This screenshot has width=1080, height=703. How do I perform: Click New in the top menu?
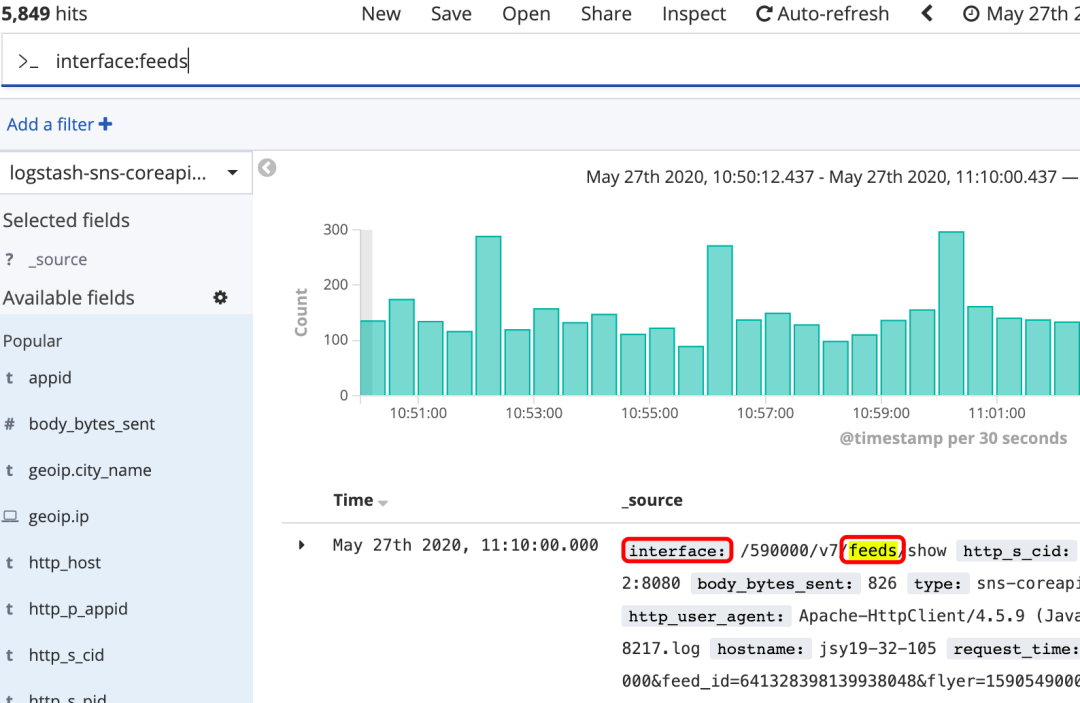tap(381, 14)
